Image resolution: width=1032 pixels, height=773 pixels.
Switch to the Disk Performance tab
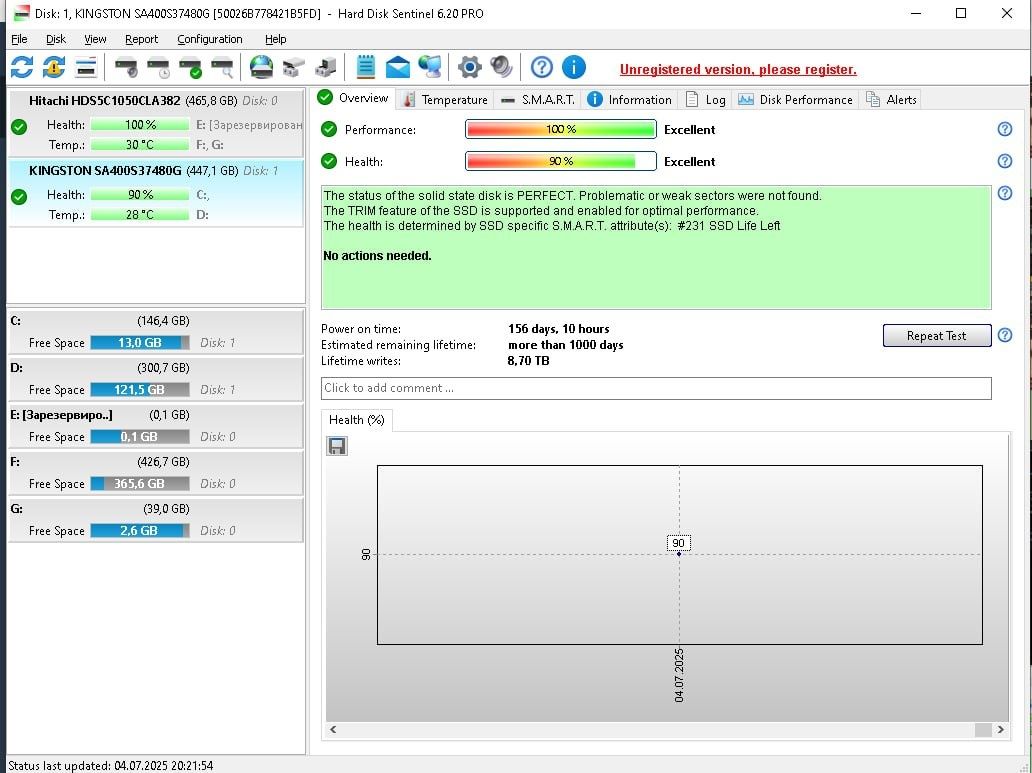[x=795, y=99]
